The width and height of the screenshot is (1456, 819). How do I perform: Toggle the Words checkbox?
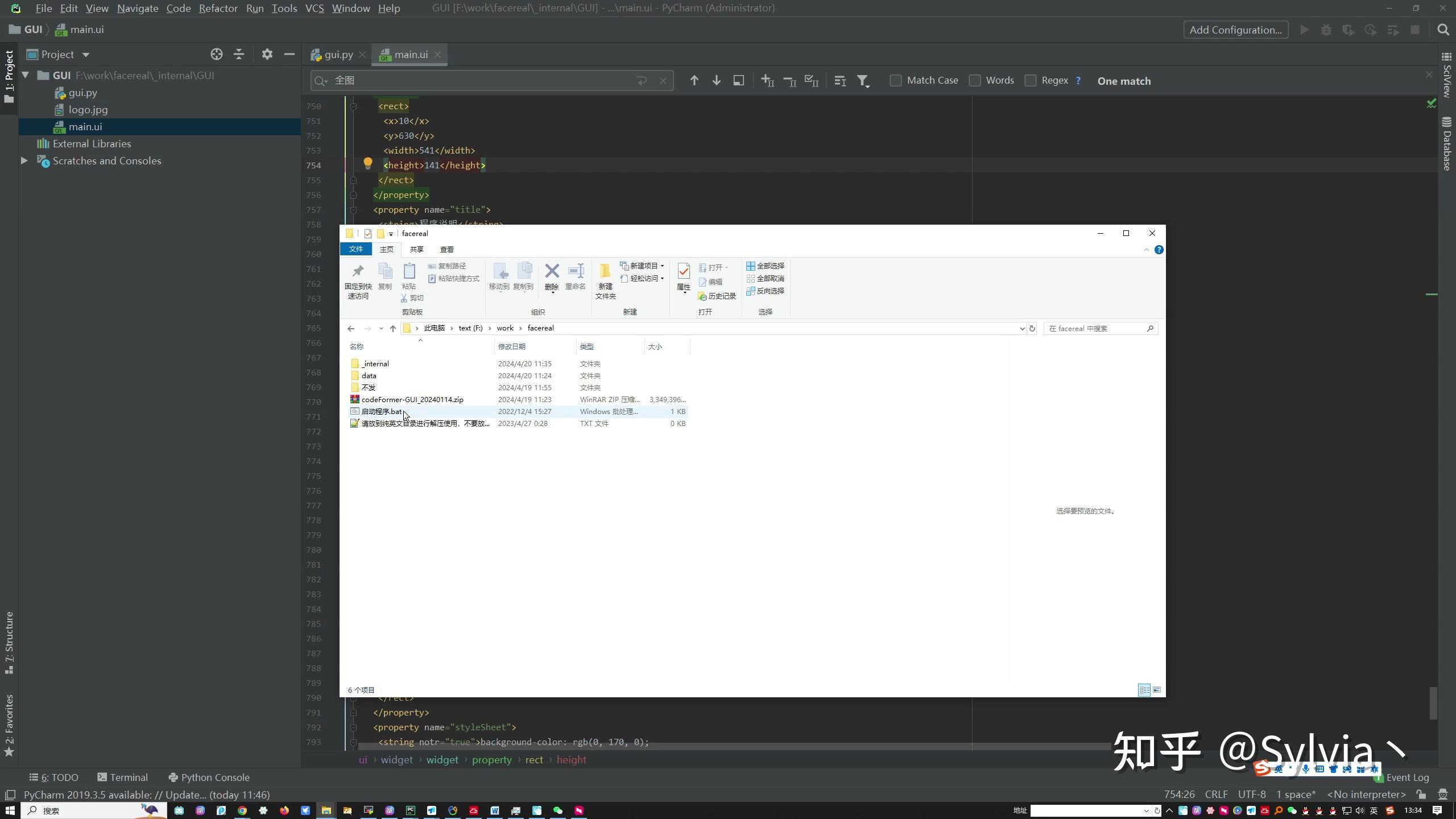coord(975,81)
